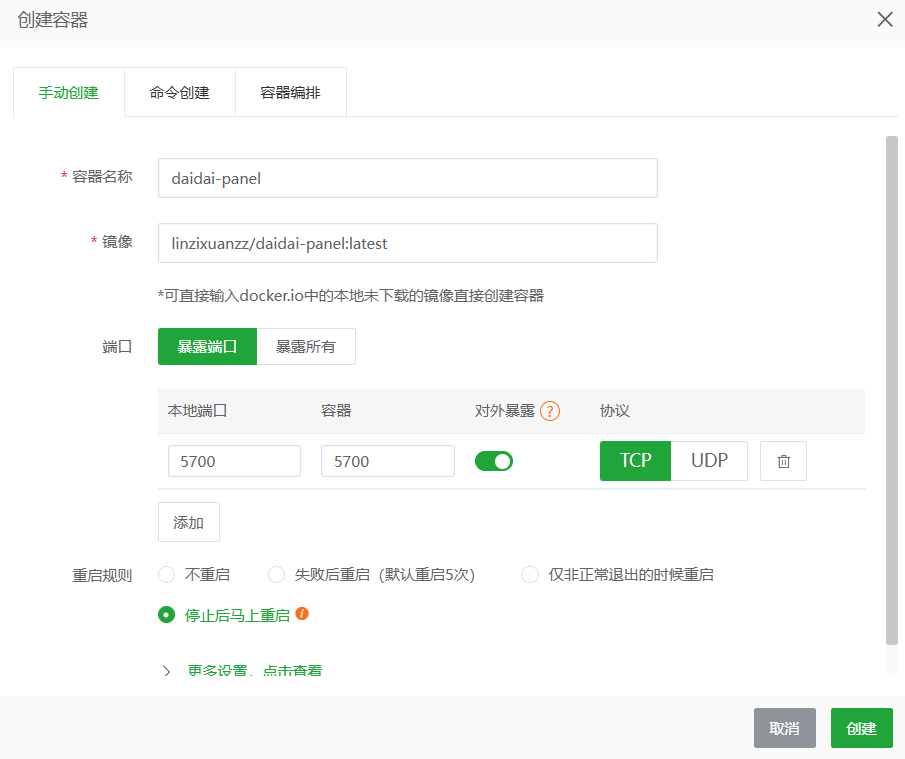Screen dimensions: 905x759
Task: Click the orange info icon after 停止后马上重启
Action: coord(302,614)
